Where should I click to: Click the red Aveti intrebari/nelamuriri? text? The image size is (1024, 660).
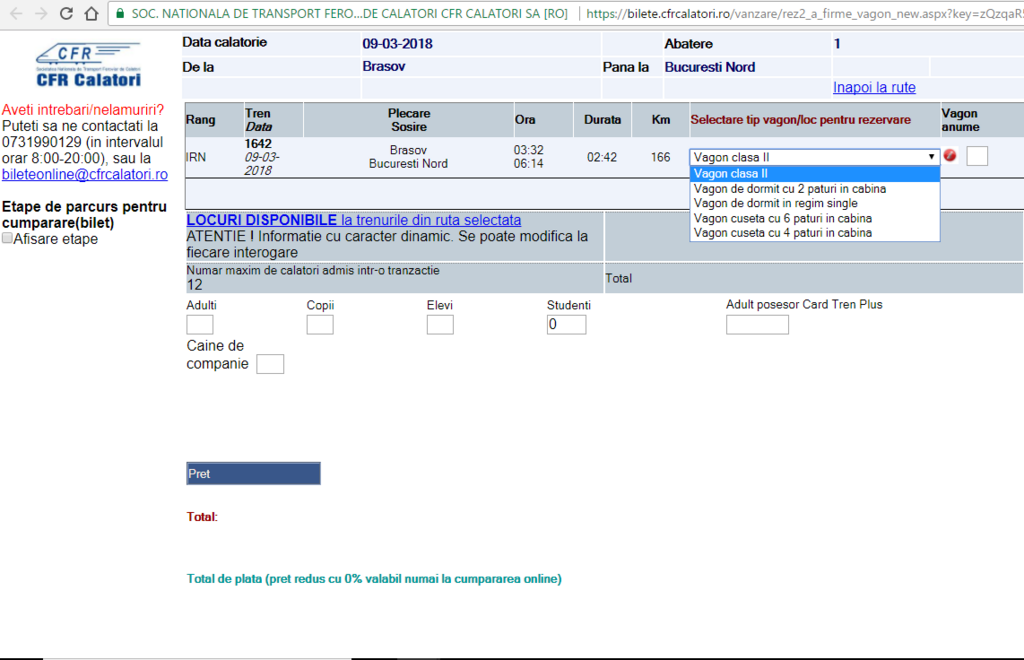pyautogui.click(x=83, y=110)
